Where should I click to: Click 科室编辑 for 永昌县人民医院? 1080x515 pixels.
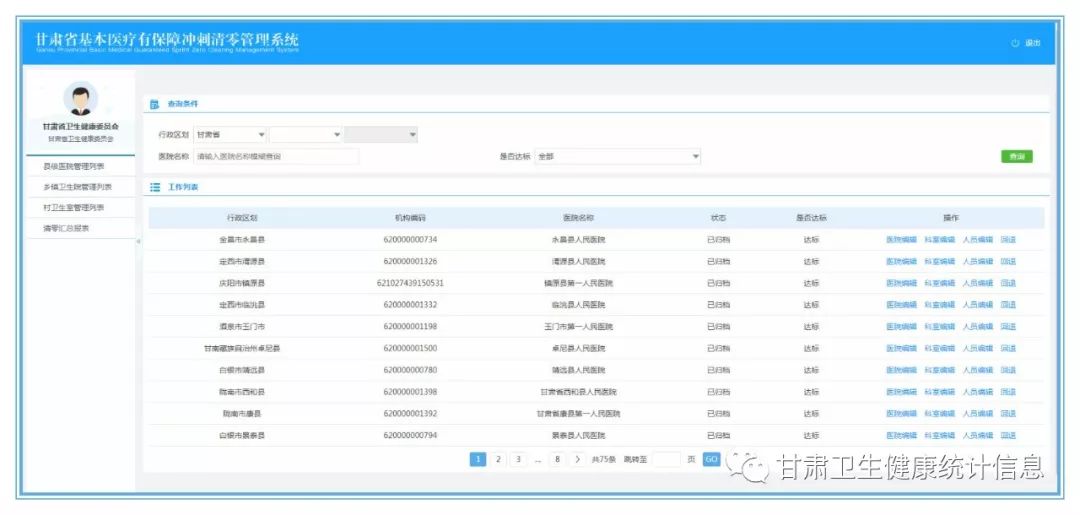[939, 240]
